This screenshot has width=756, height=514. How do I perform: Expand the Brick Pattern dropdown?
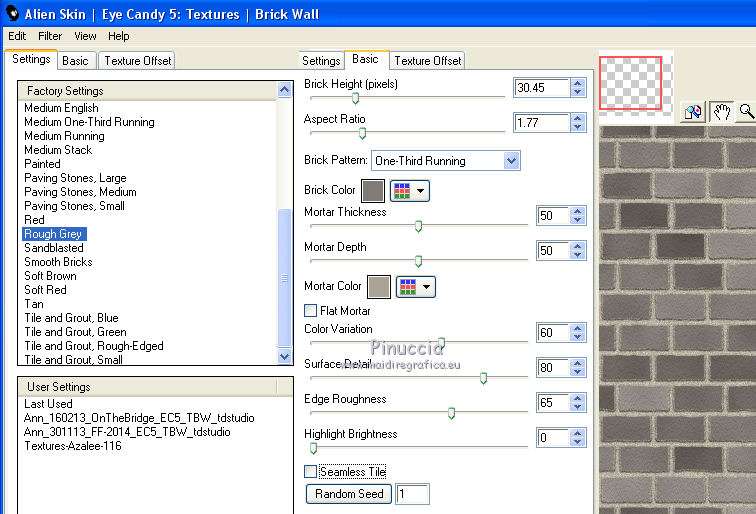coord(512,161)
